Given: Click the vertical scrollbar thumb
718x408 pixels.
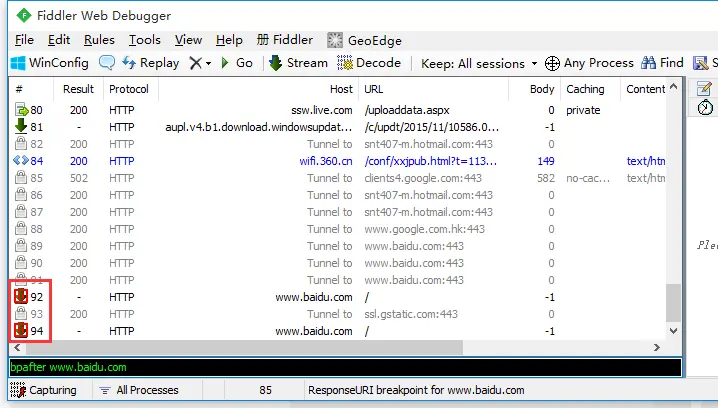Looking at the screenshot, I should (673, 303).
